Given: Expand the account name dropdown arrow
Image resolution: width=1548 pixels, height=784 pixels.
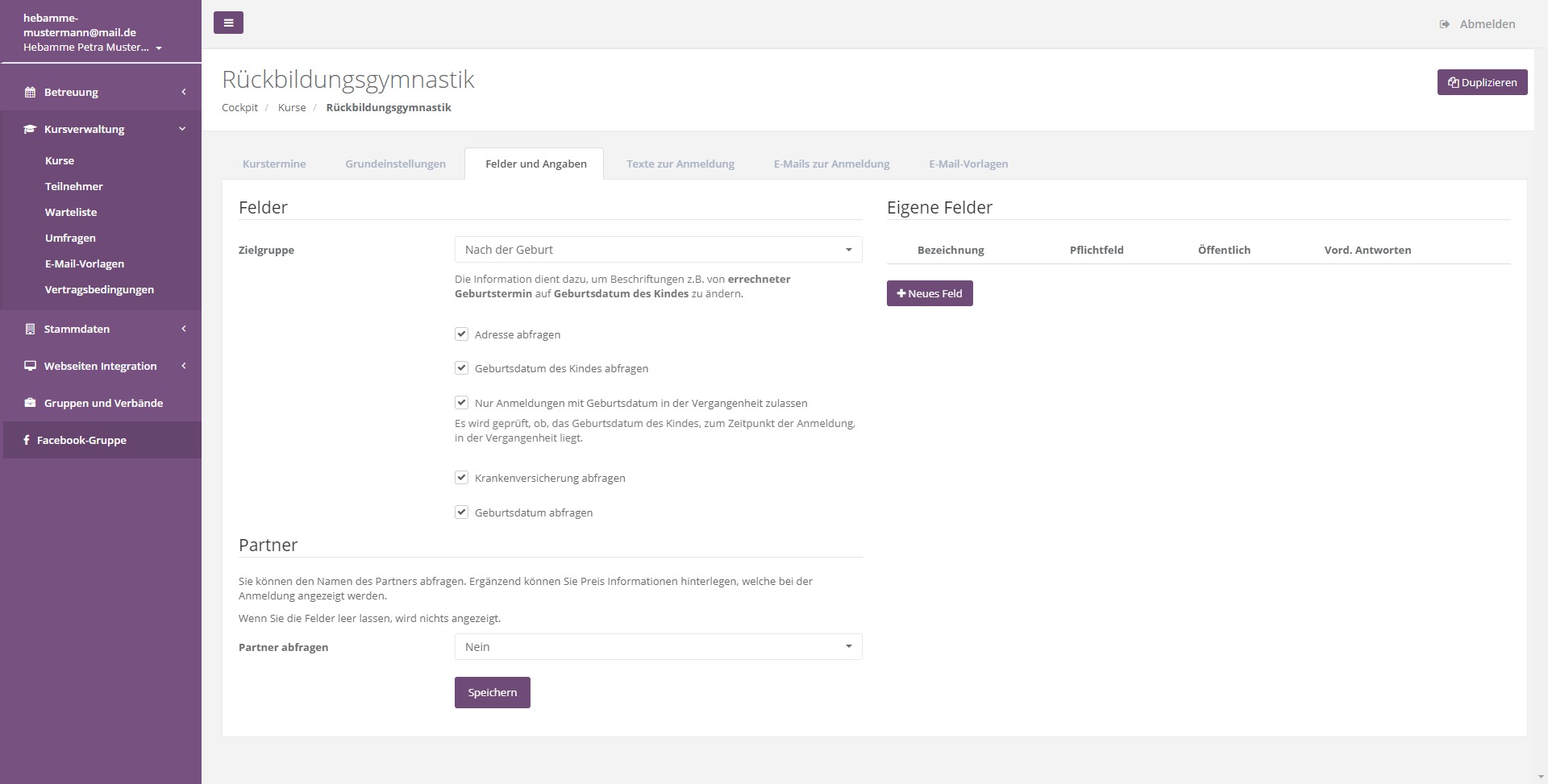Looking at the screenshot, I should (x=159, y=48).
